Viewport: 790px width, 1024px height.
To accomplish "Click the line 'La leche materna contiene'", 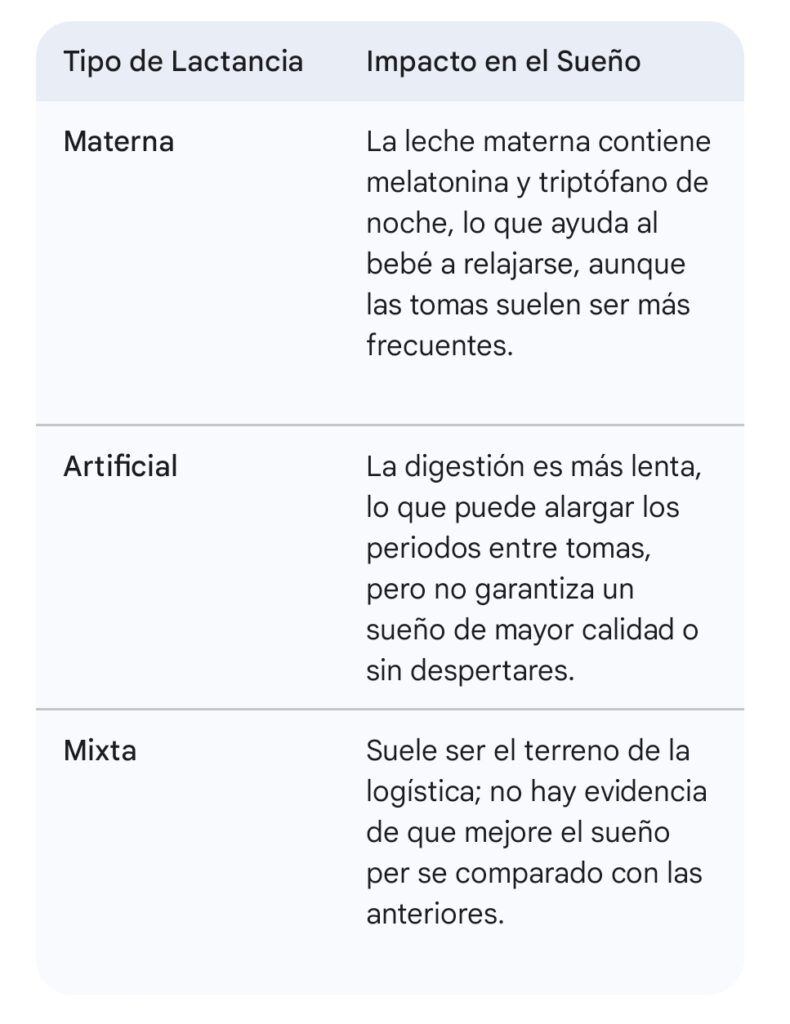I will tap(538, 142).
